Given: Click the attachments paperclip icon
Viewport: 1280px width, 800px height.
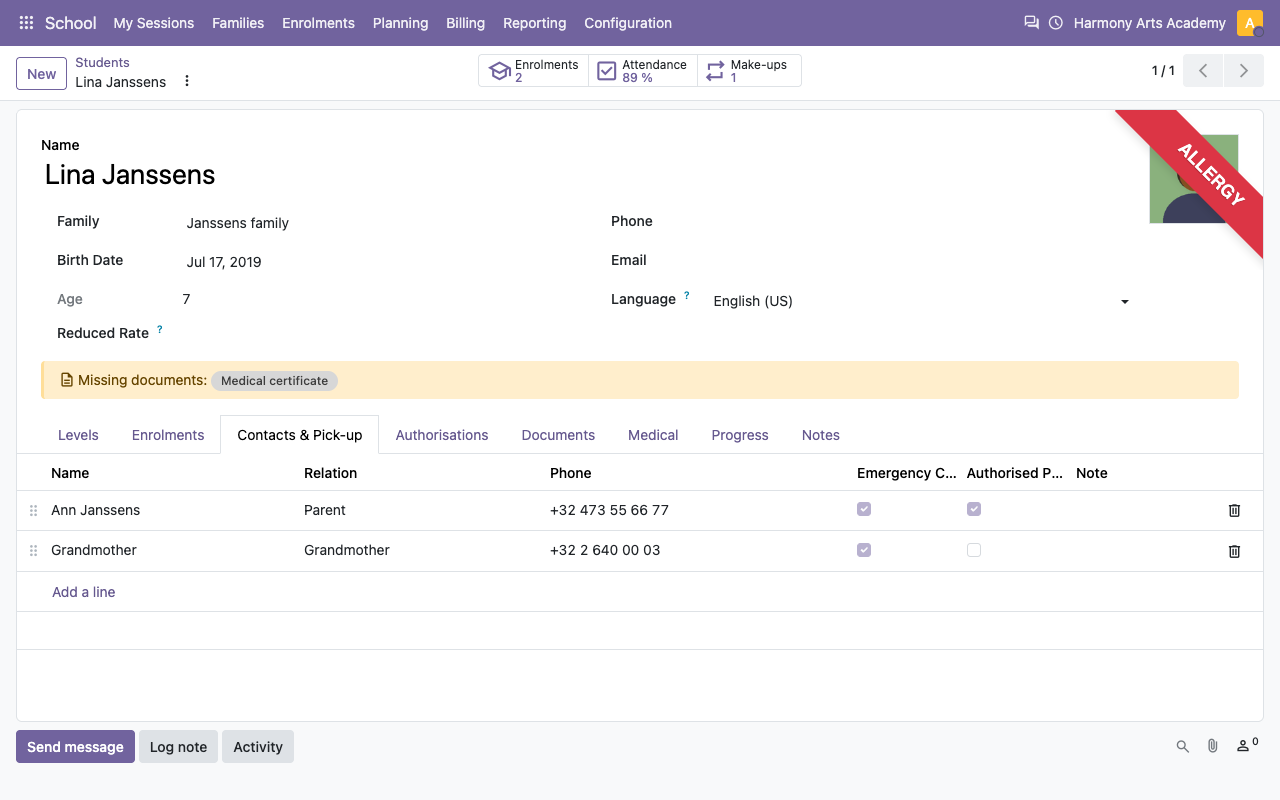Looking at the screenshot, I should click(x=1212, y=746).
